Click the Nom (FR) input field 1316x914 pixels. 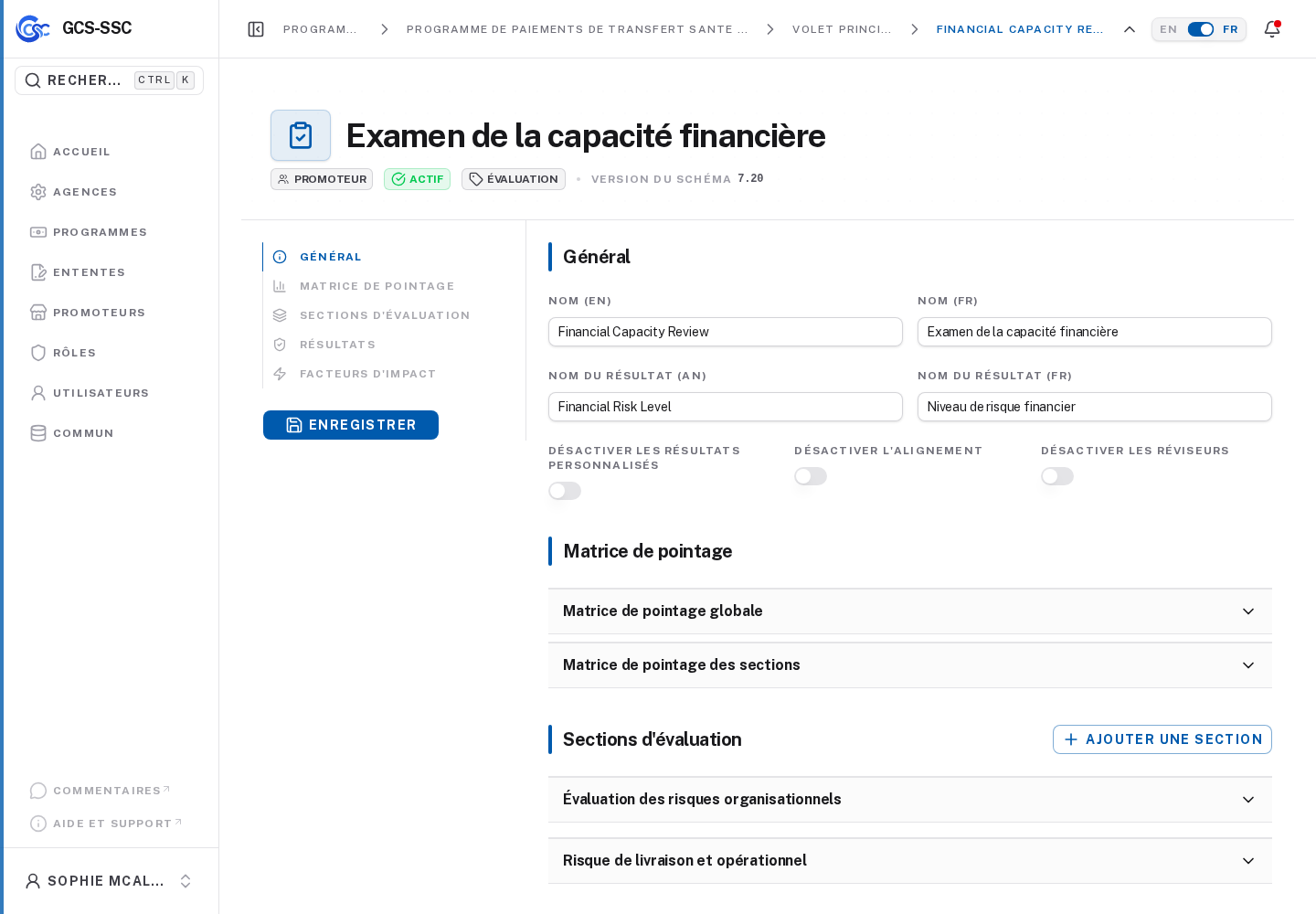[x=1095, y=332]
